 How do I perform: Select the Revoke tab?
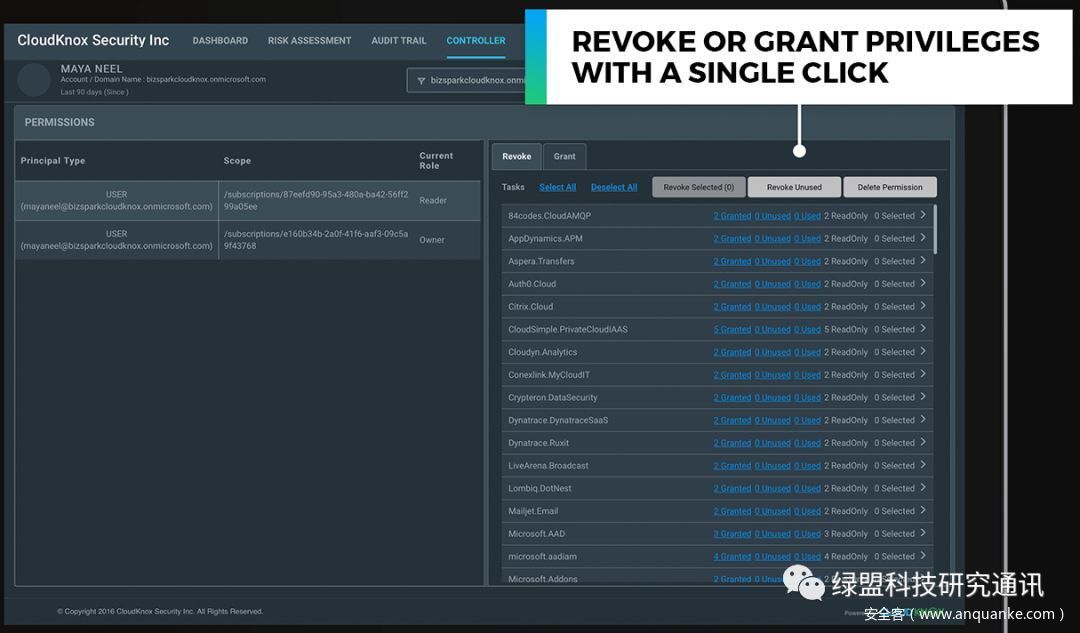pos(517,157)
